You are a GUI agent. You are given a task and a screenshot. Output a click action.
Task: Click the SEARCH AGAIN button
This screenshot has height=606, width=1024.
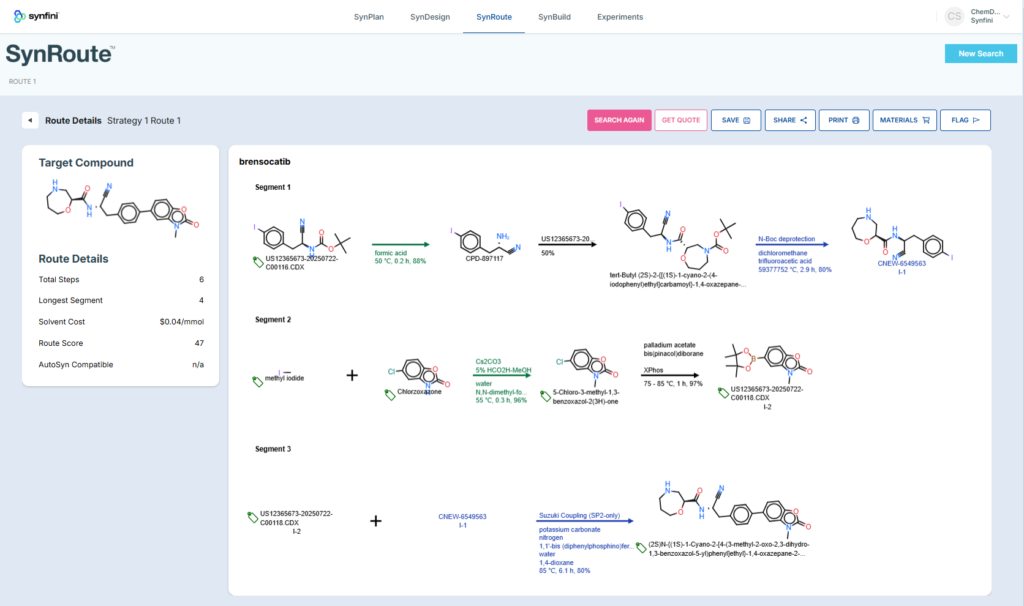tap(619, 120)
